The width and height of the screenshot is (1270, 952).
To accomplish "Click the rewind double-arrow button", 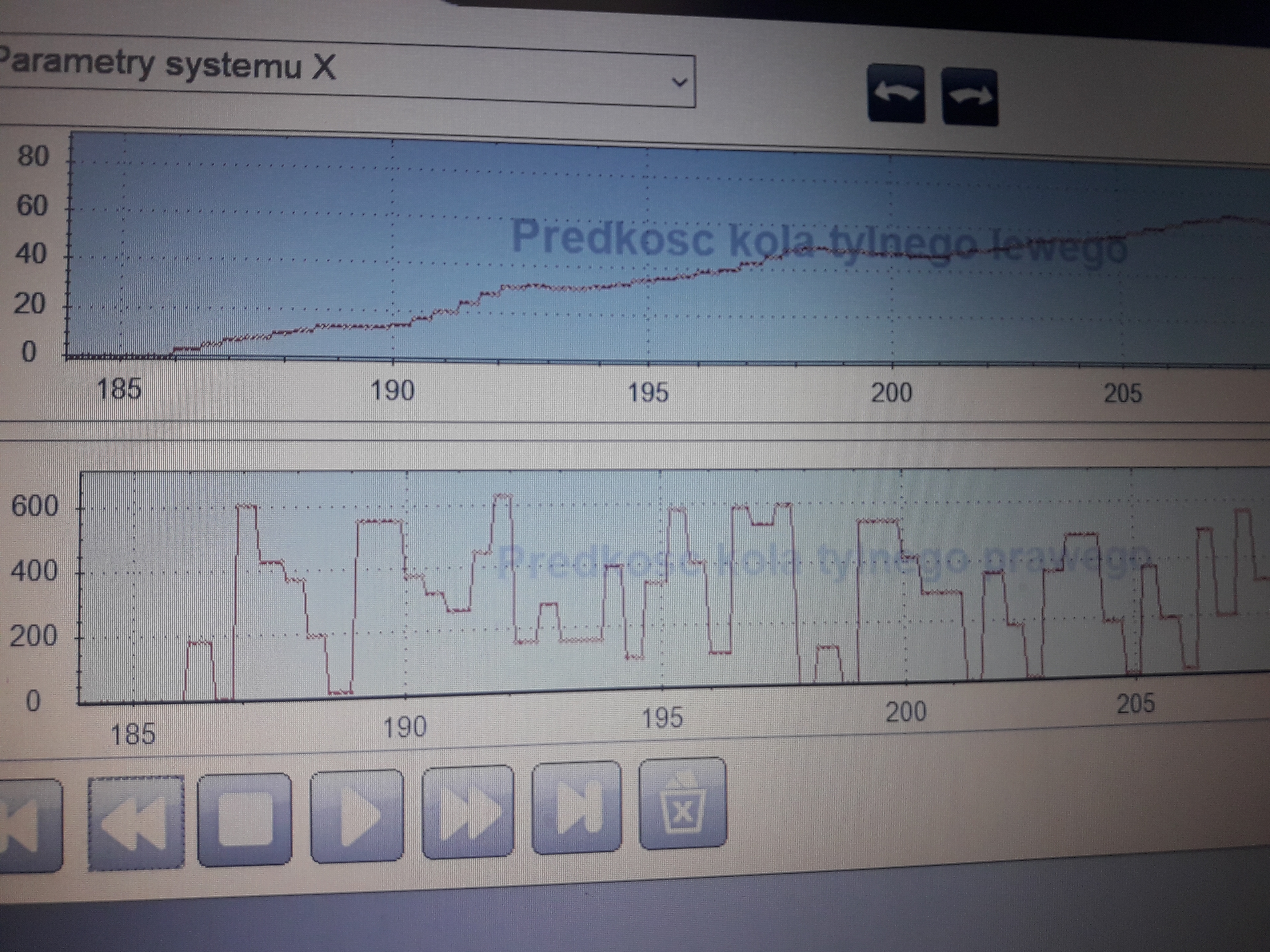I will coord(136,823).
